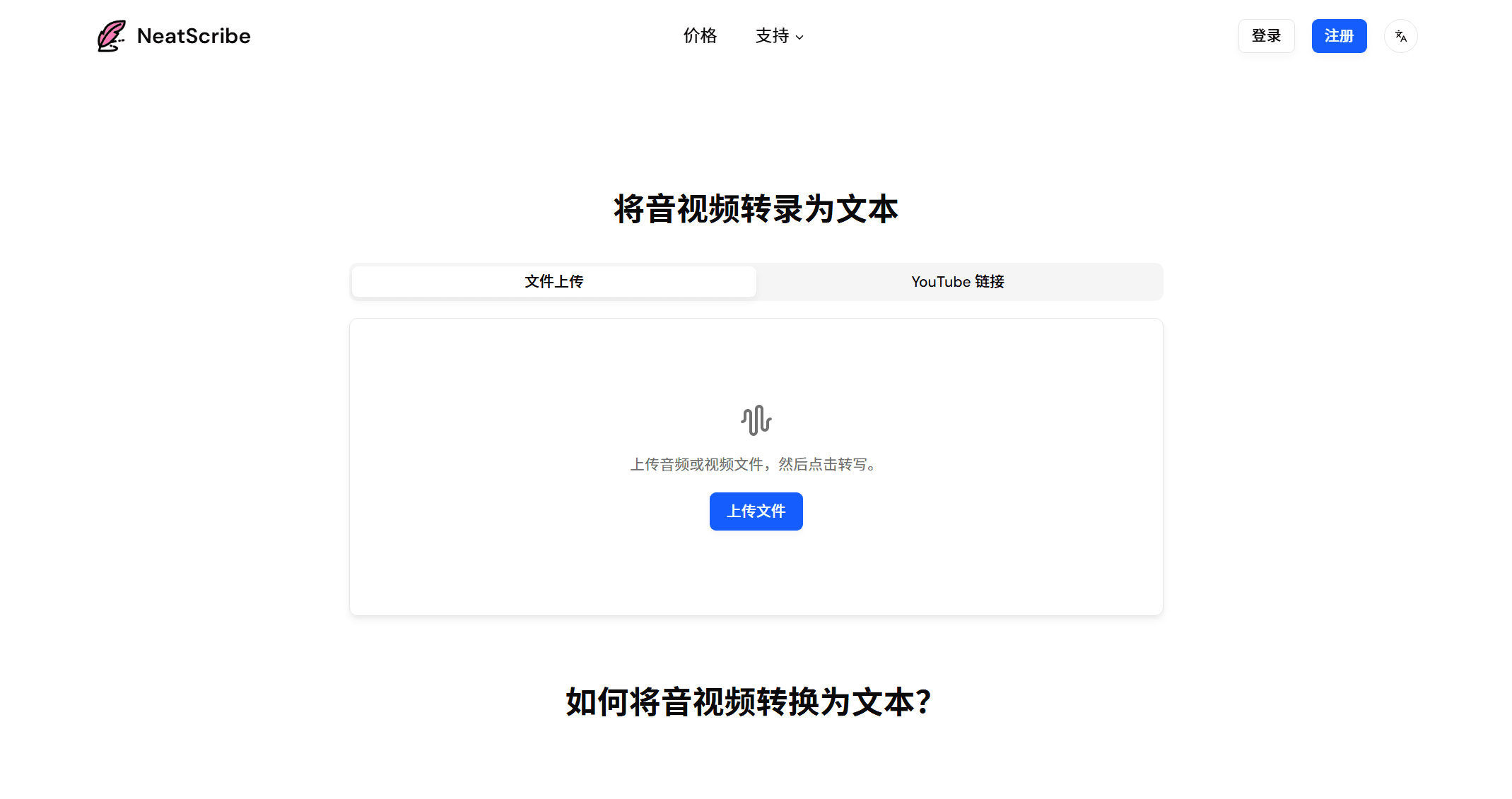This screenshot has height=799, width=1512.
Task: Switch the upload mode toggle to YouTube 链接
Action: (958, 281)
